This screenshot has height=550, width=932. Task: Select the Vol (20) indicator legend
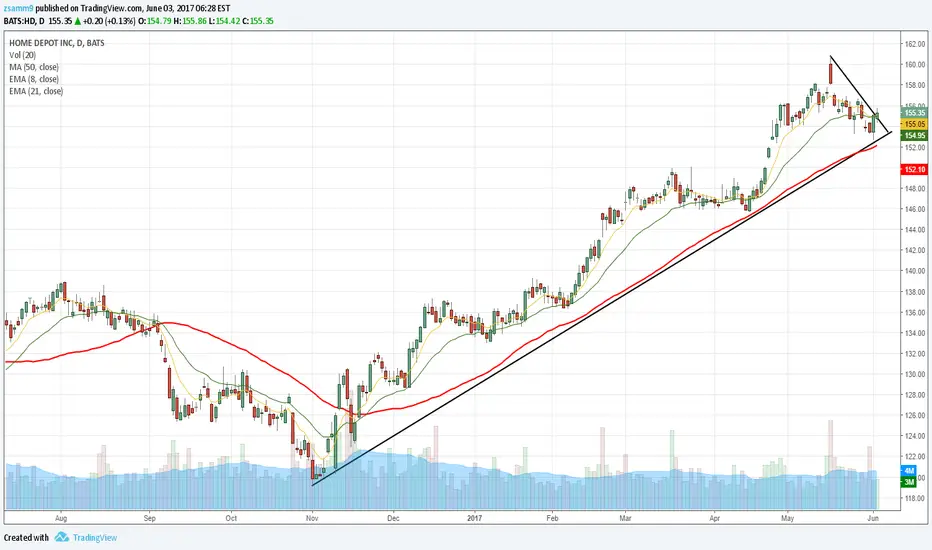click(23, 55)
